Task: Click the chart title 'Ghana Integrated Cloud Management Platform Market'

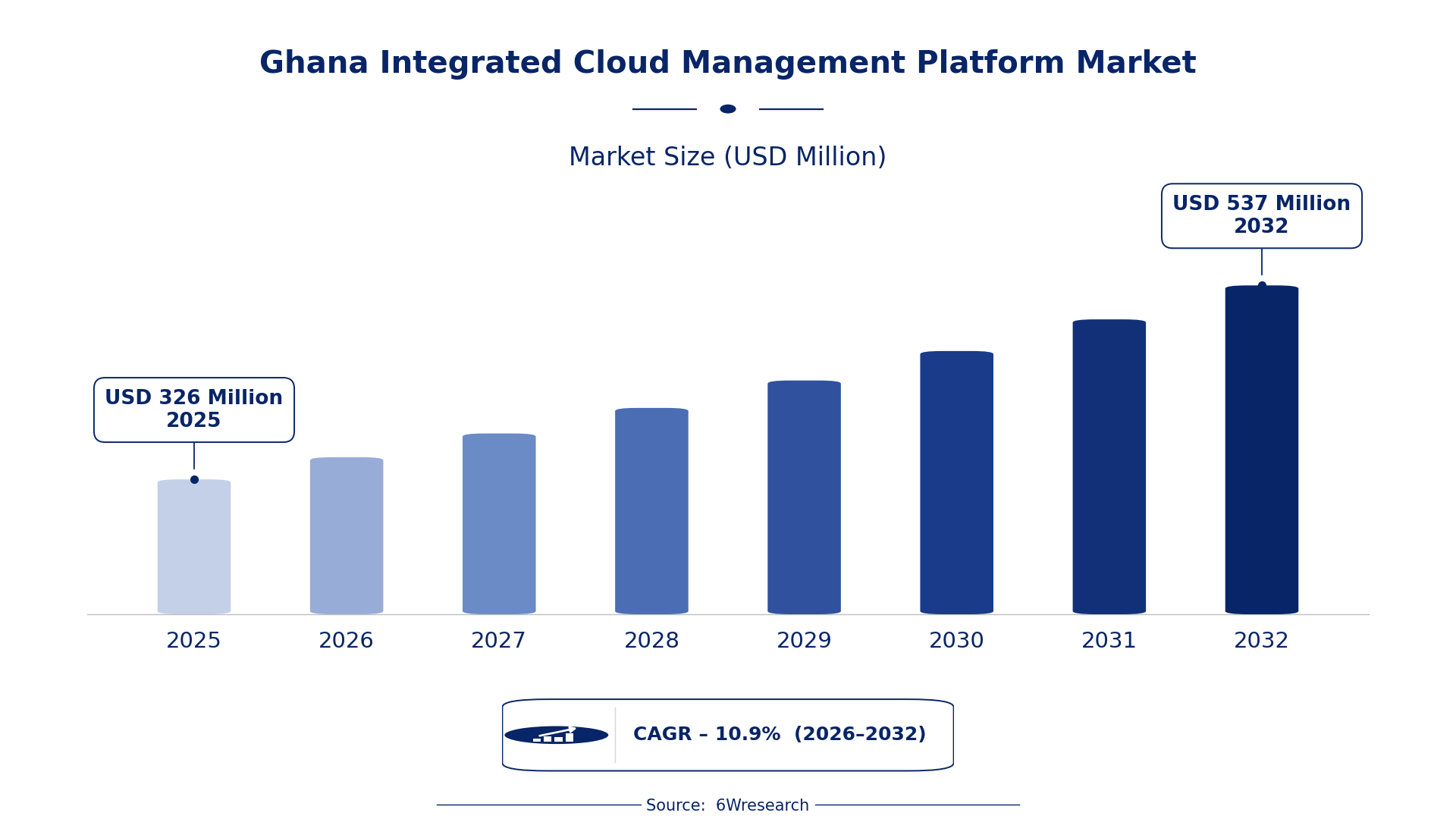Action: pyautogui.click(x=728, y=64)
